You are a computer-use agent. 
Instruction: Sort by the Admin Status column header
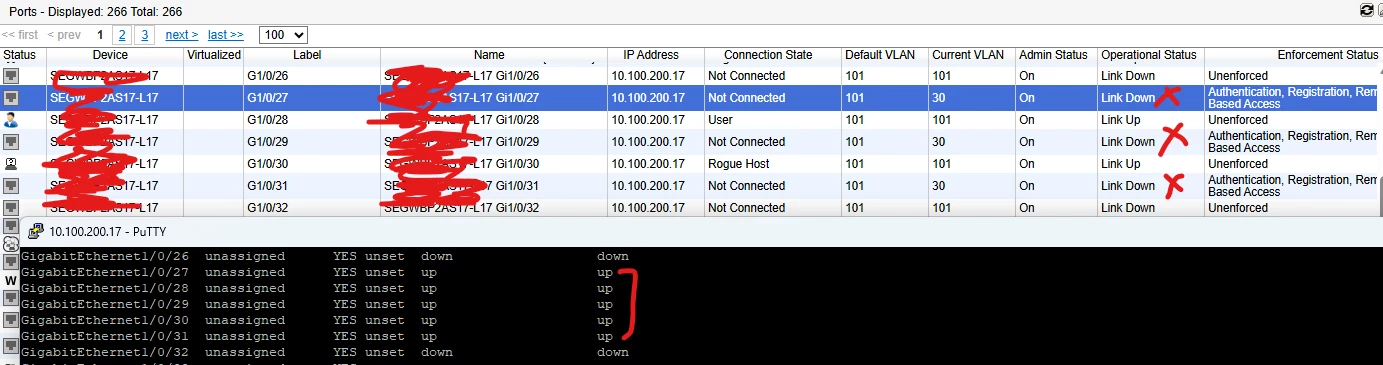pyautogui.click(x=1053, y=55)
